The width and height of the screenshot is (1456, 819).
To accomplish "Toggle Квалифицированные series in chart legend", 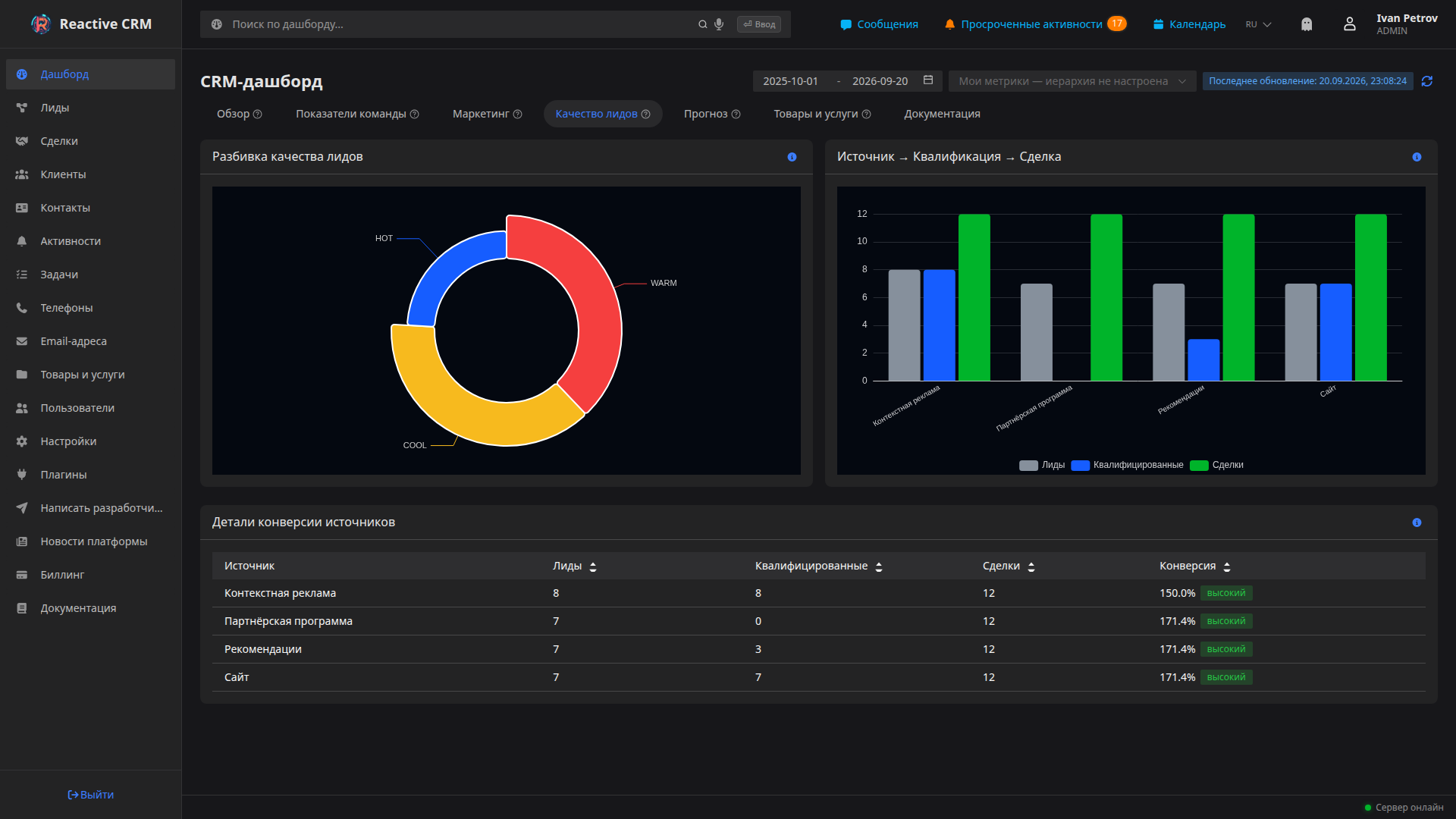I will pos(1127,465).
